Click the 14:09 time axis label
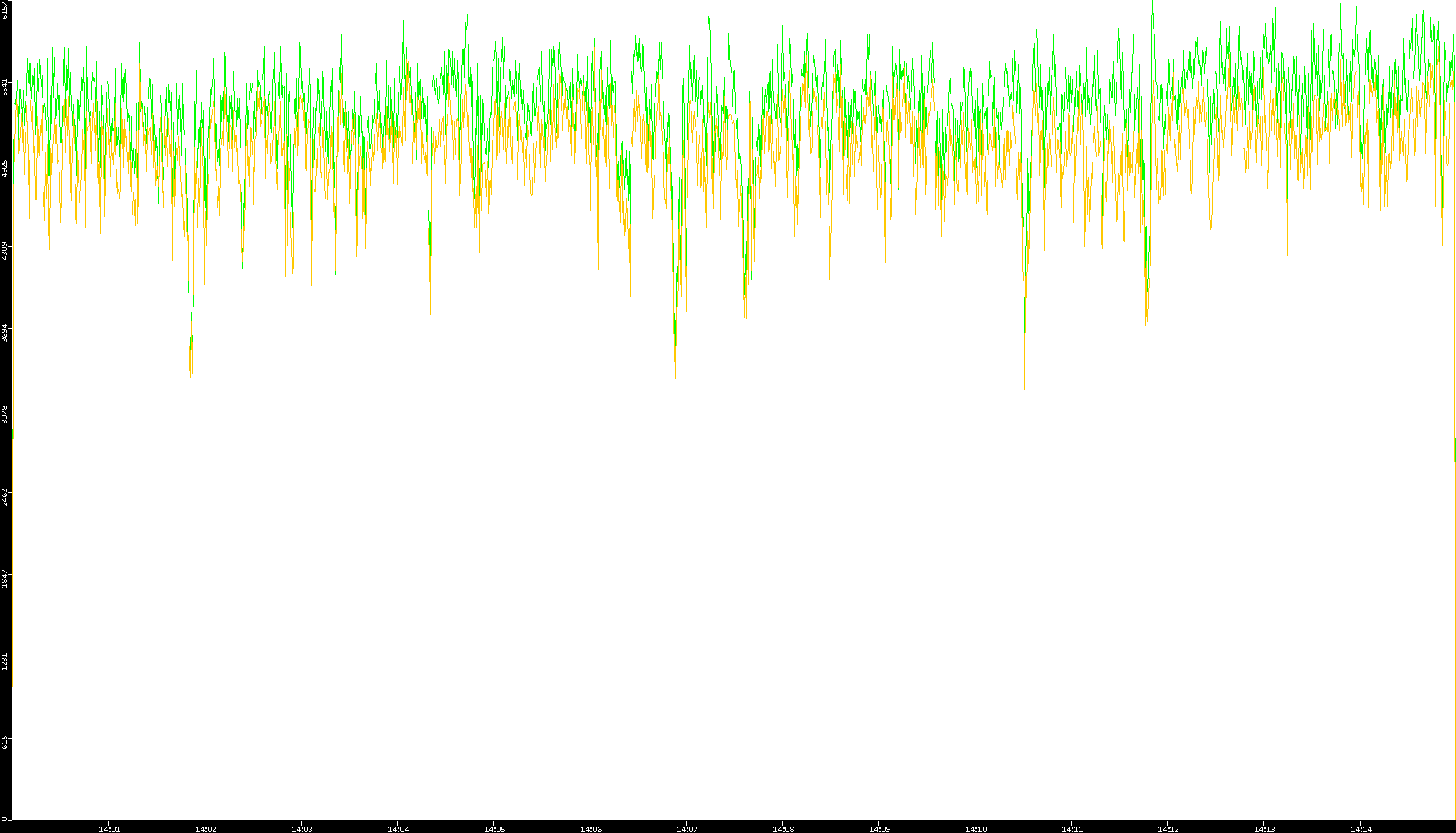This screenshot has height=833, width=1456. (879, 828)
